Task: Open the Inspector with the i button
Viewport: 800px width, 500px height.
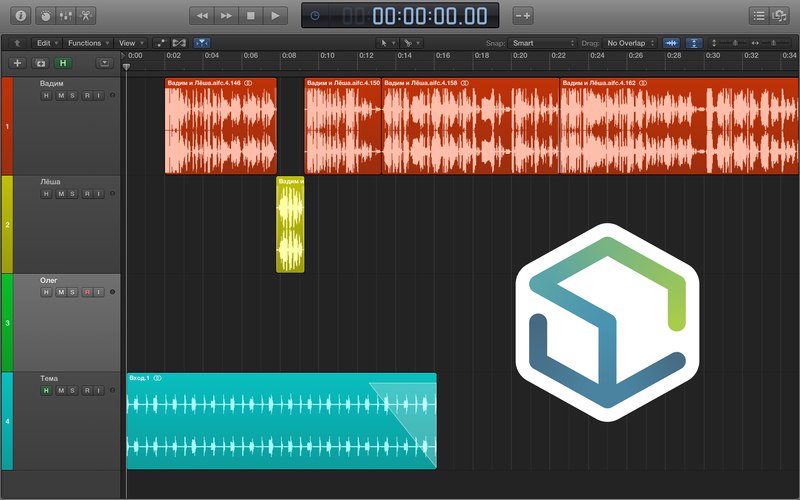Action: pos(20,16)
